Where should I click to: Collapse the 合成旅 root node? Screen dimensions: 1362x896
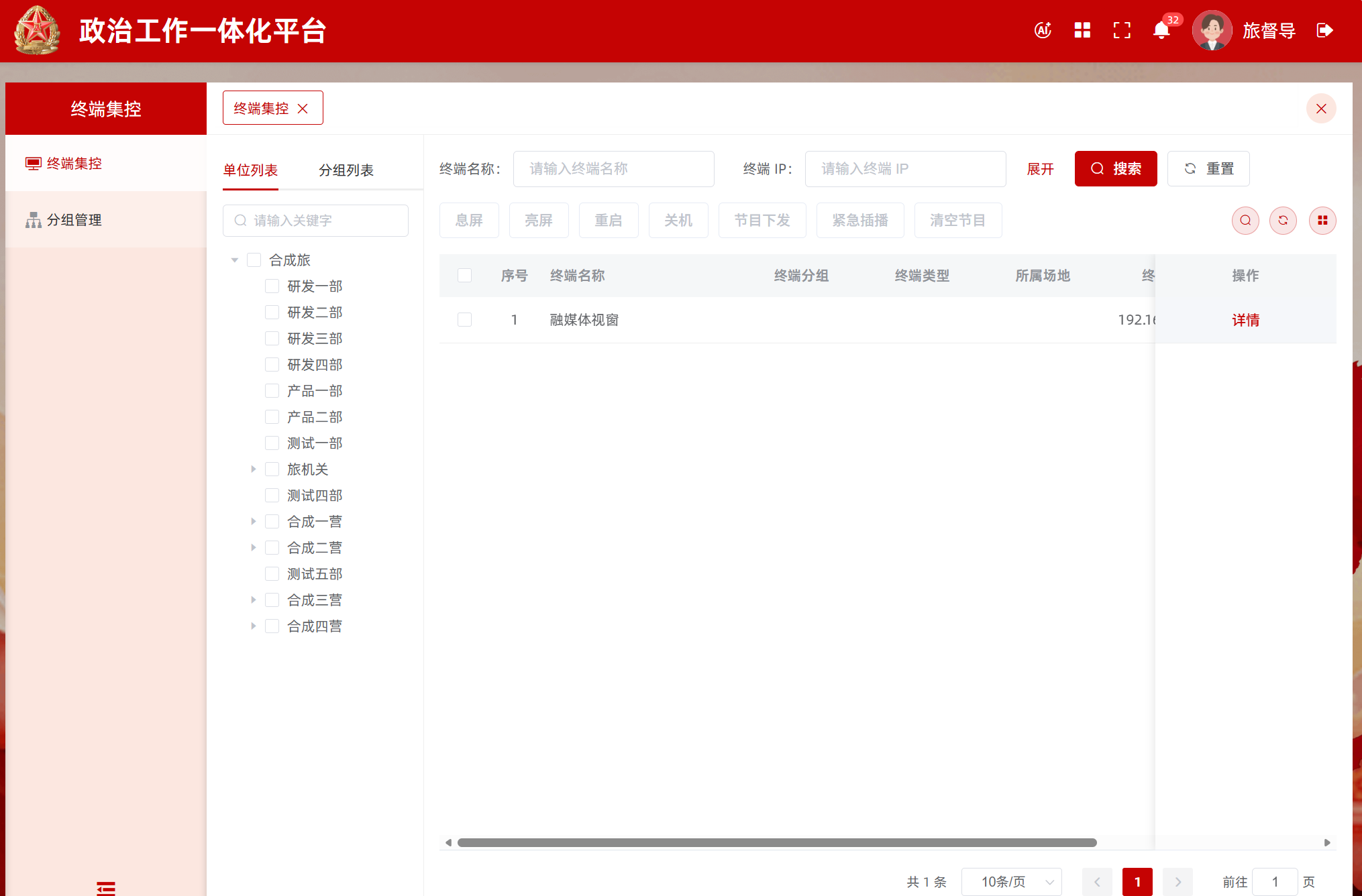235,260
